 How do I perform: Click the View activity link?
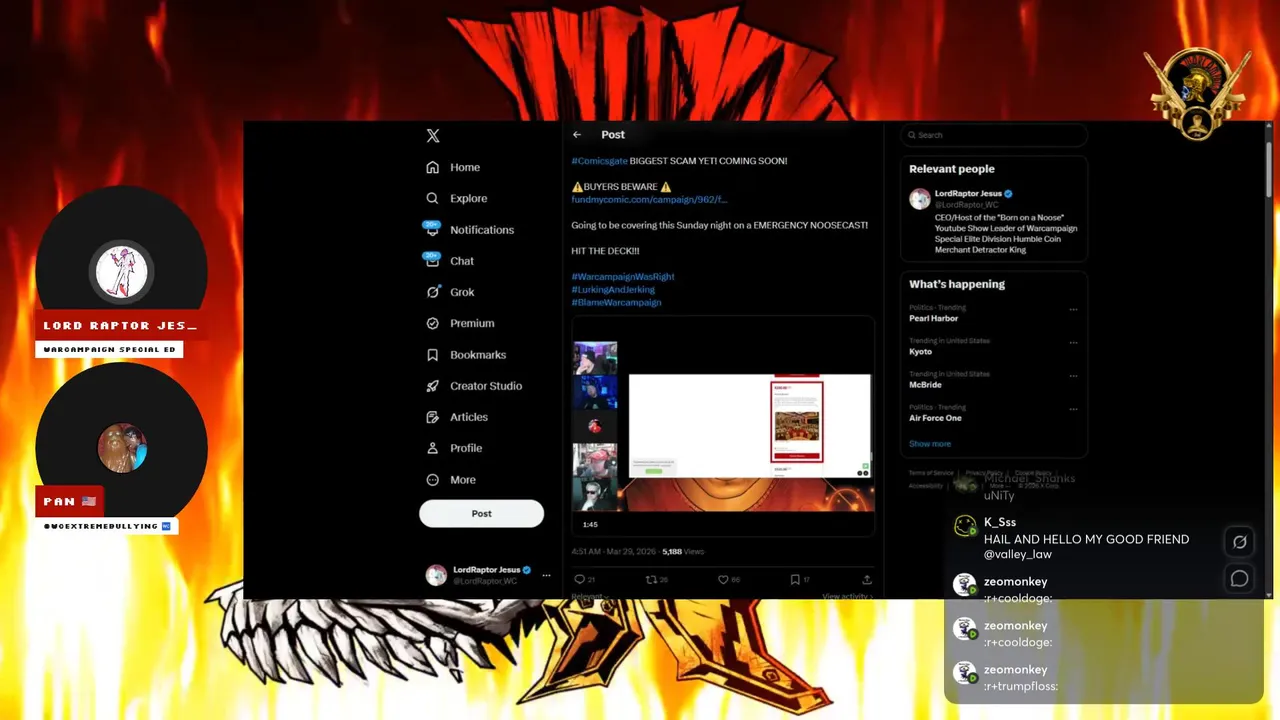[x=847, y=596]
